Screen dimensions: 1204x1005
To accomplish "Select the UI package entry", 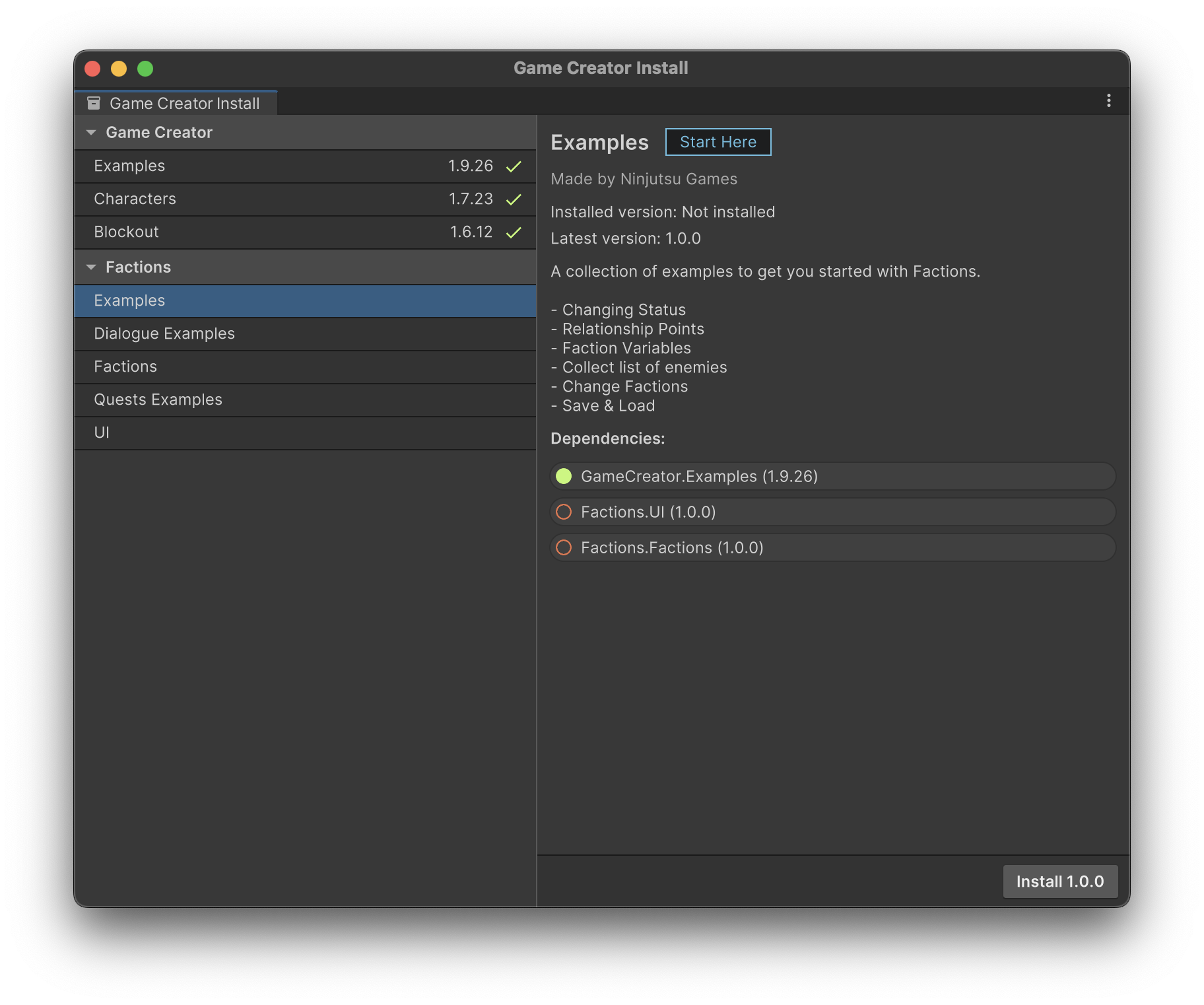I will (x=102, y=433).
